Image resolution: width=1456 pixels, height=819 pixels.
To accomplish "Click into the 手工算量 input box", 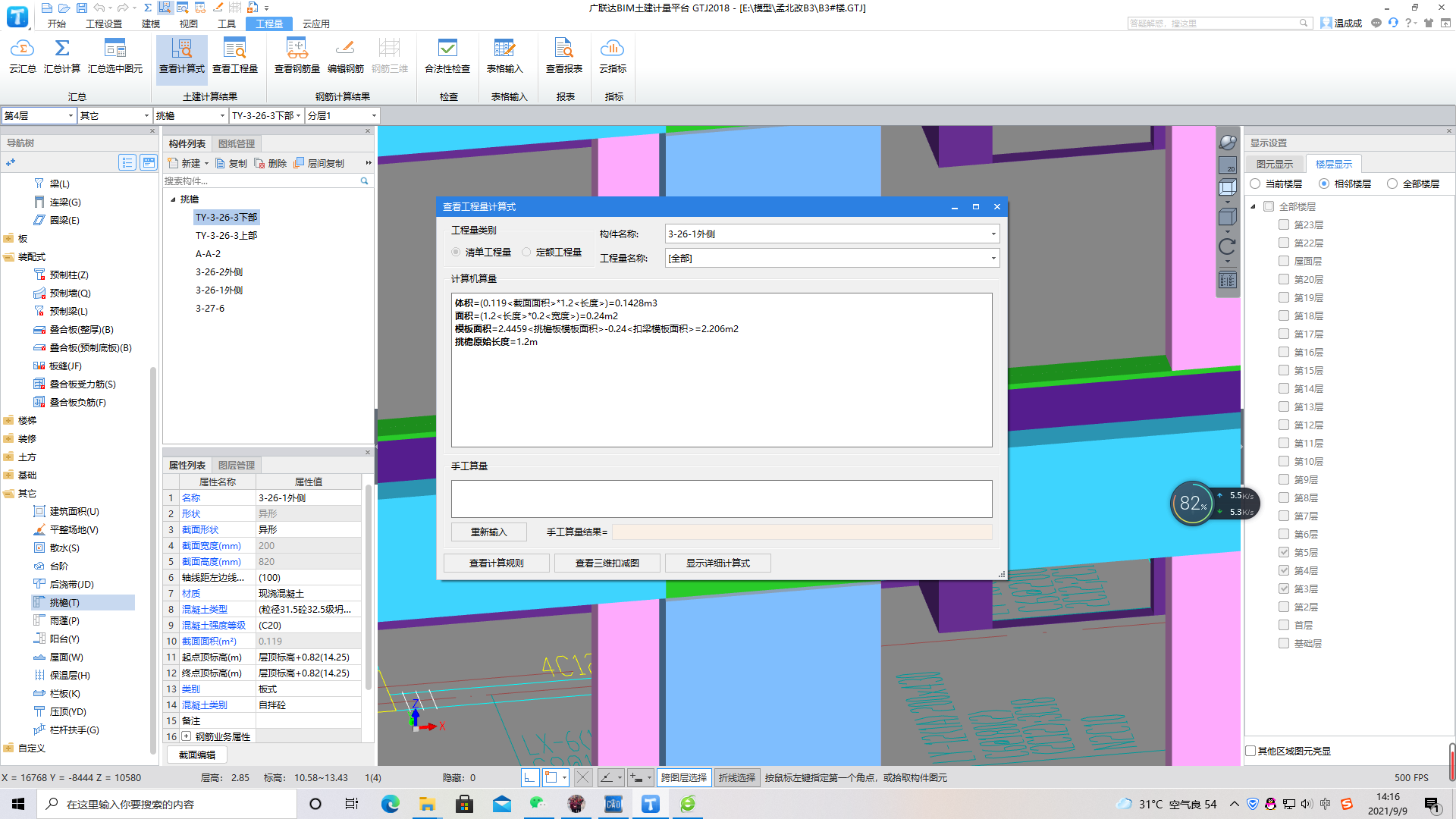I will click(721, 498).
